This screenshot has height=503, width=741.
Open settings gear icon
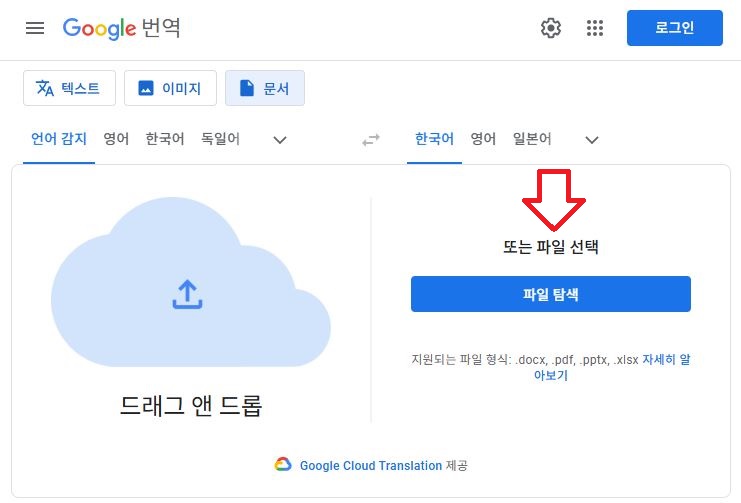coord(551,28)
